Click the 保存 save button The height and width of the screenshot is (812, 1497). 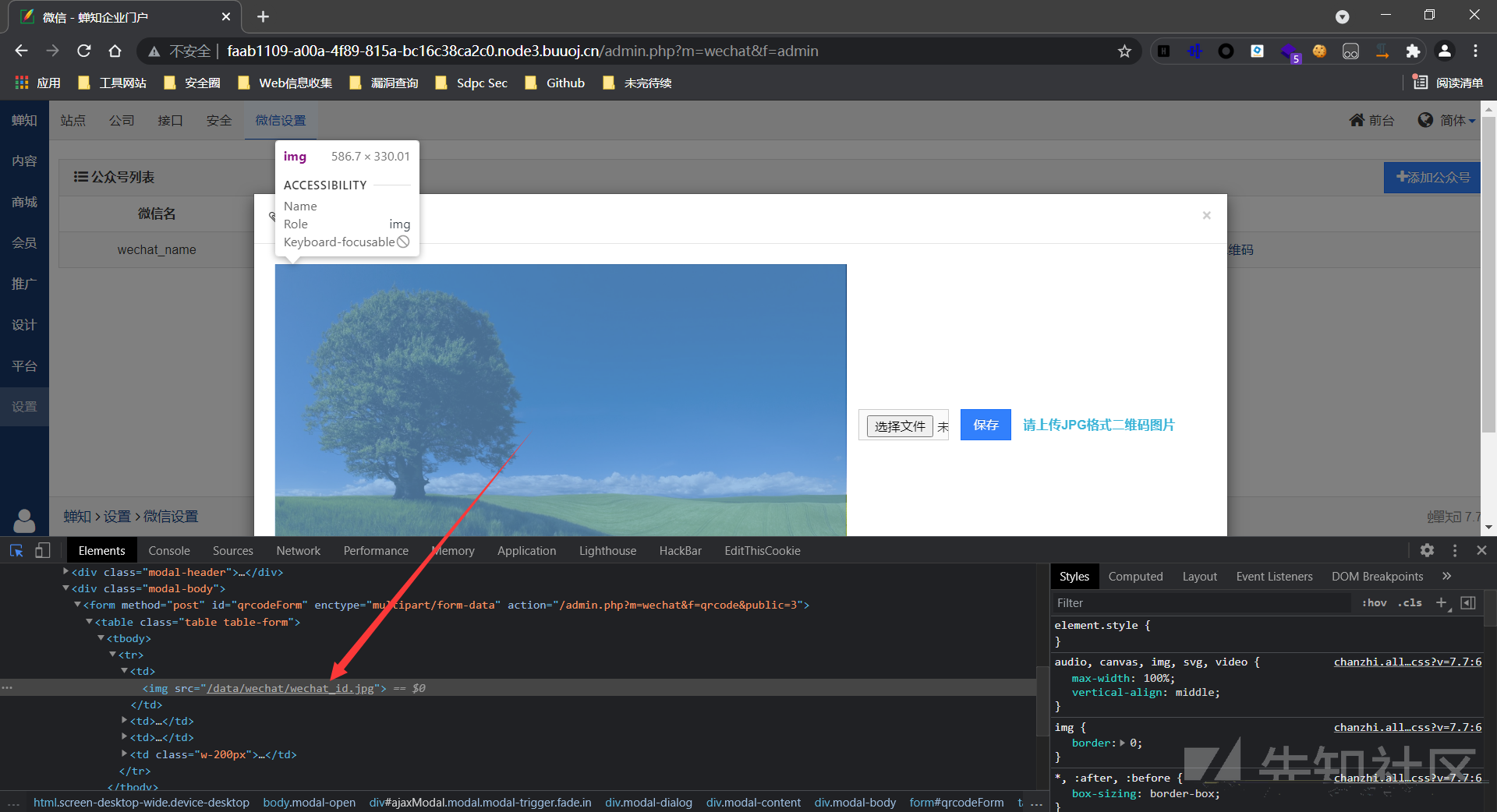[986, 425]
